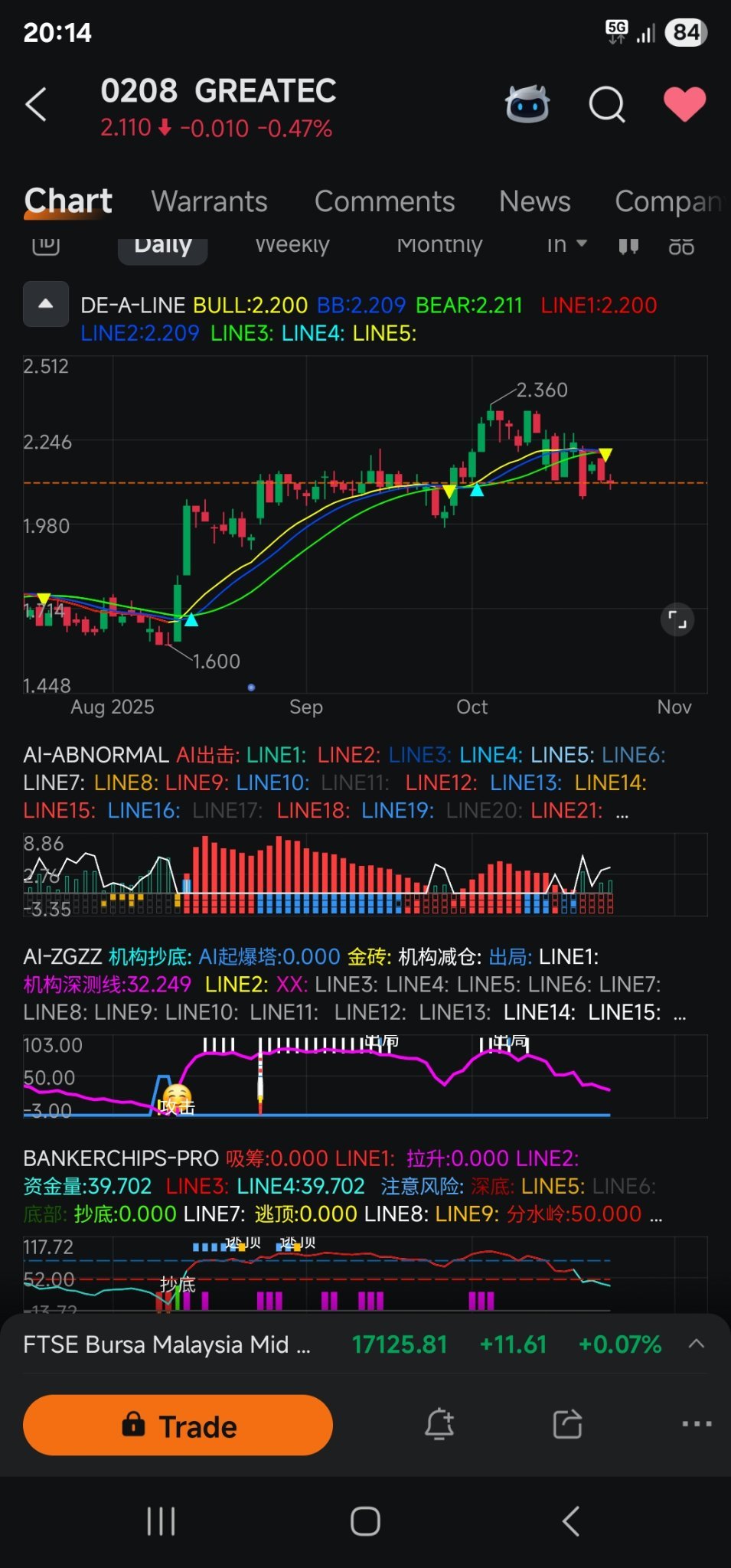731x1568 pixels.
Task: Open the search magnifier icon
Action: (x=607, y=105)
